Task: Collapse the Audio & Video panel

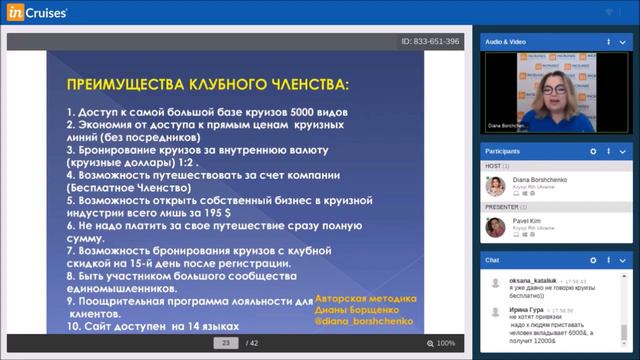Action: point(622,42)
